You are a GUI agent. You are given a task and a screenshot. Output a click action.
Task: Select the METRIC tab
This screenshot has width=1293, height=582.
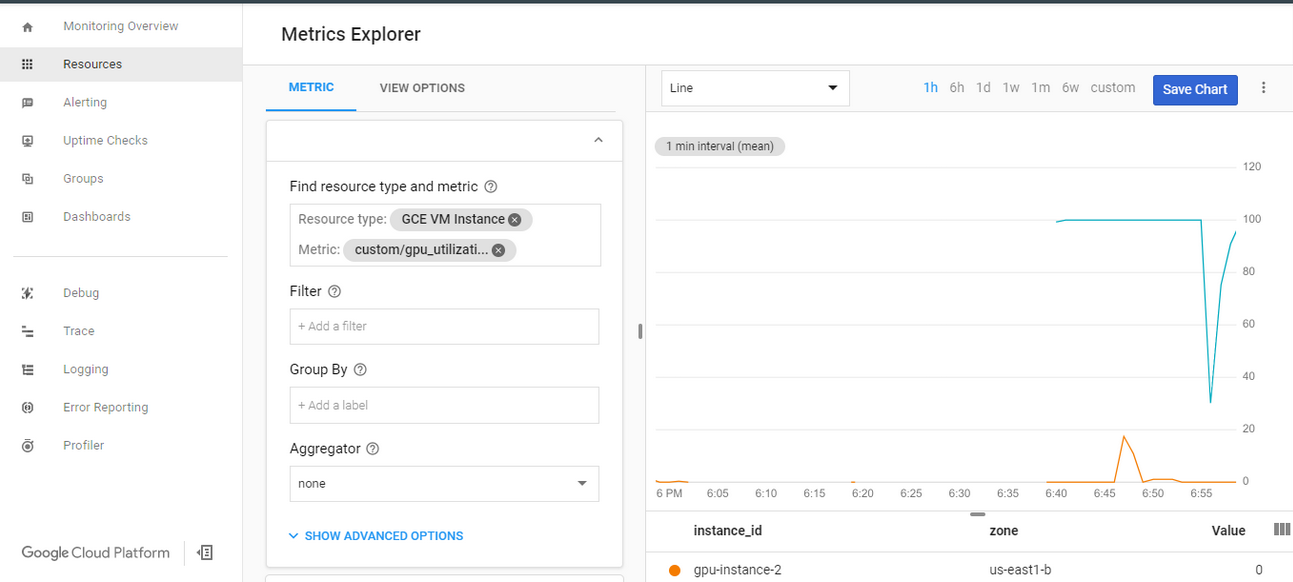pyautogui.click(x=310, y=87)
